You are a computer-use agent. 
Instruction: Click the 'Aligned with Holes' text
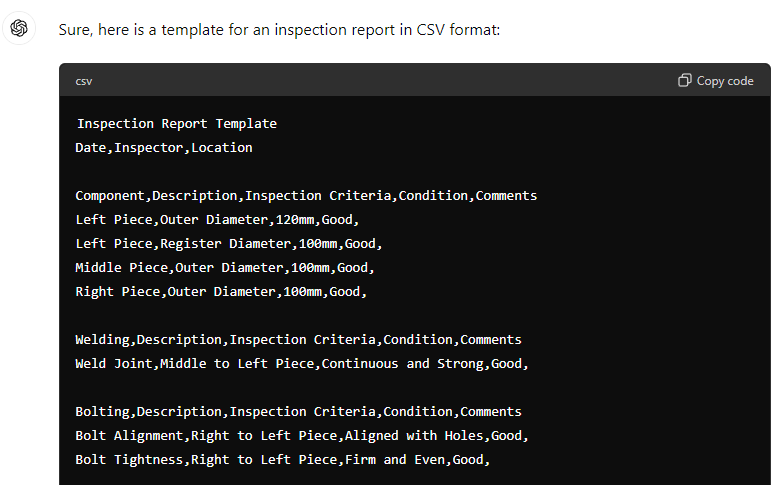(390, 436)
